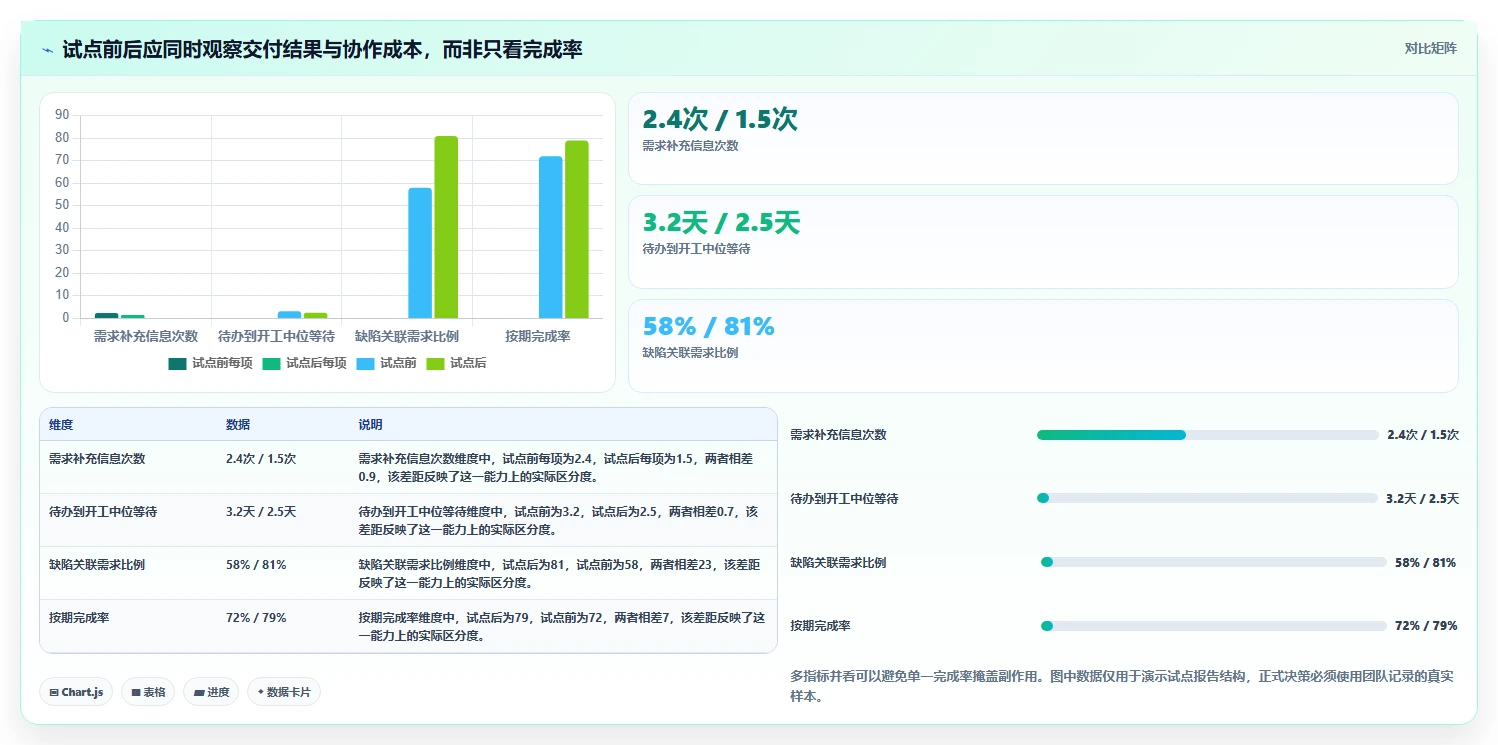Click the Chart.js tag
Screen dimensions: 1498x745
(76, 692)
